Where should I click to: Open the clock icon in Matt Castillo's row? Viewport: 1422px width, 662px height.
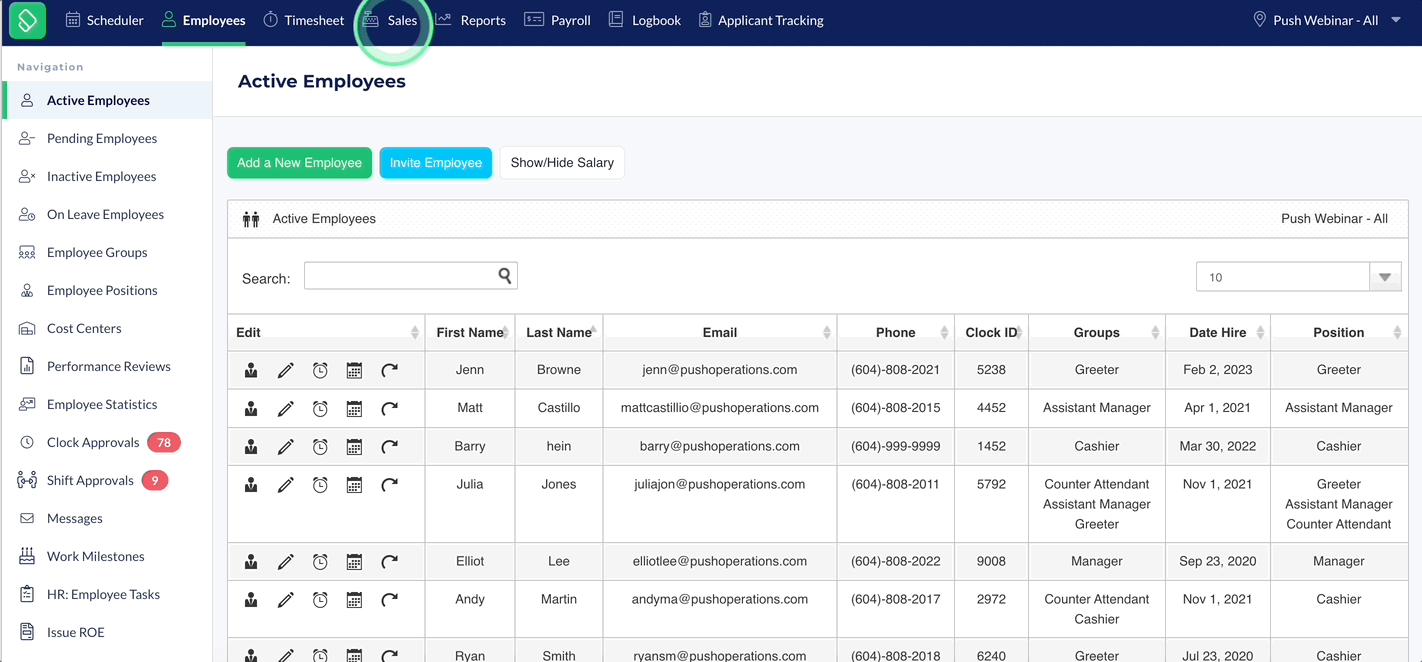coord(320,408)
